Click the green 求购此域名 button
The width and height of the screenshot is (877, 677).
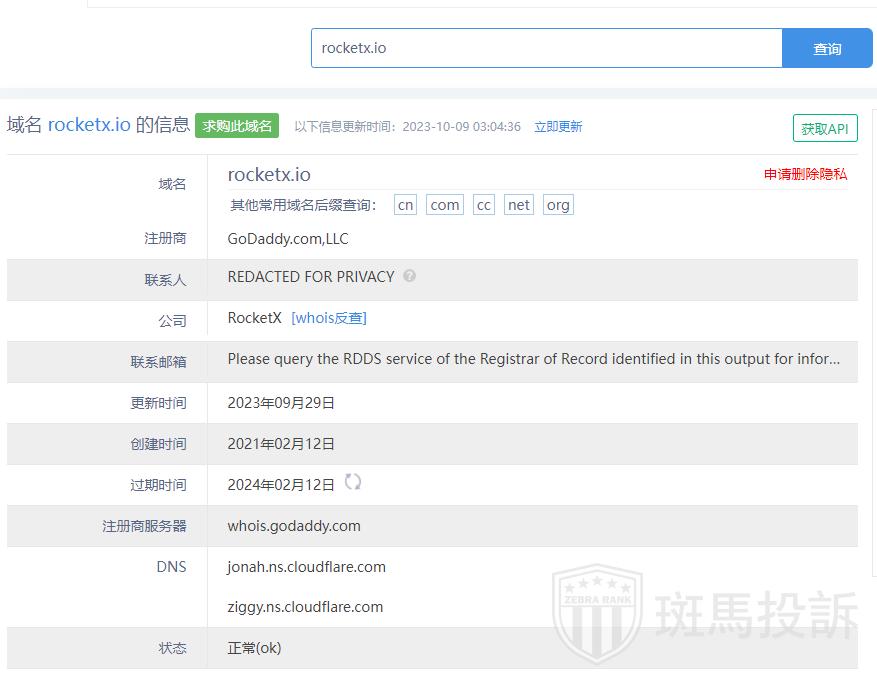pos(237,126)
